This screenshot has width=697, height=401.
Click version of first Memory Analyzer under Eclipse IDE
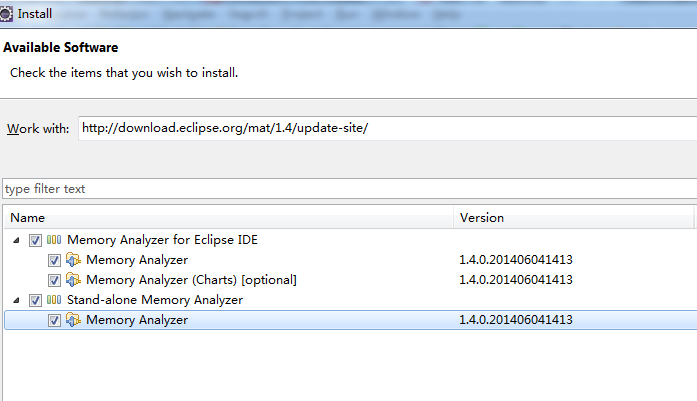click(x=516, y=260)
